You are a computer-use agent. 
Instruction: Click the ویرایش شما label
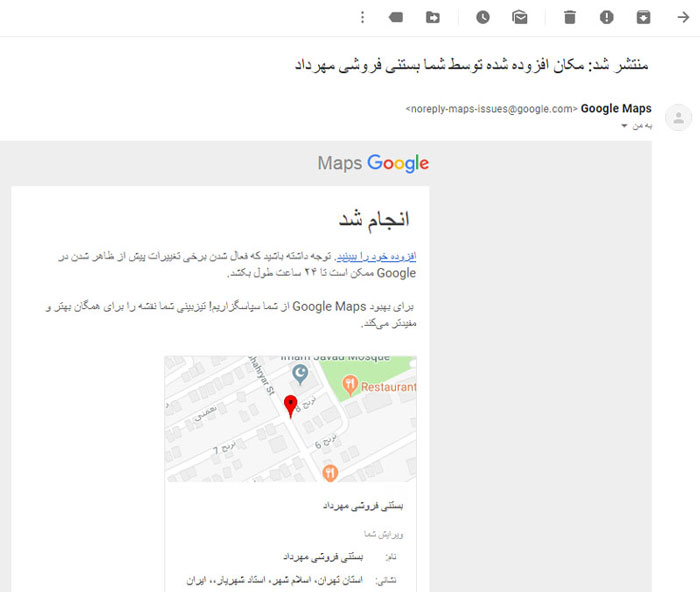tap(383, 534)
